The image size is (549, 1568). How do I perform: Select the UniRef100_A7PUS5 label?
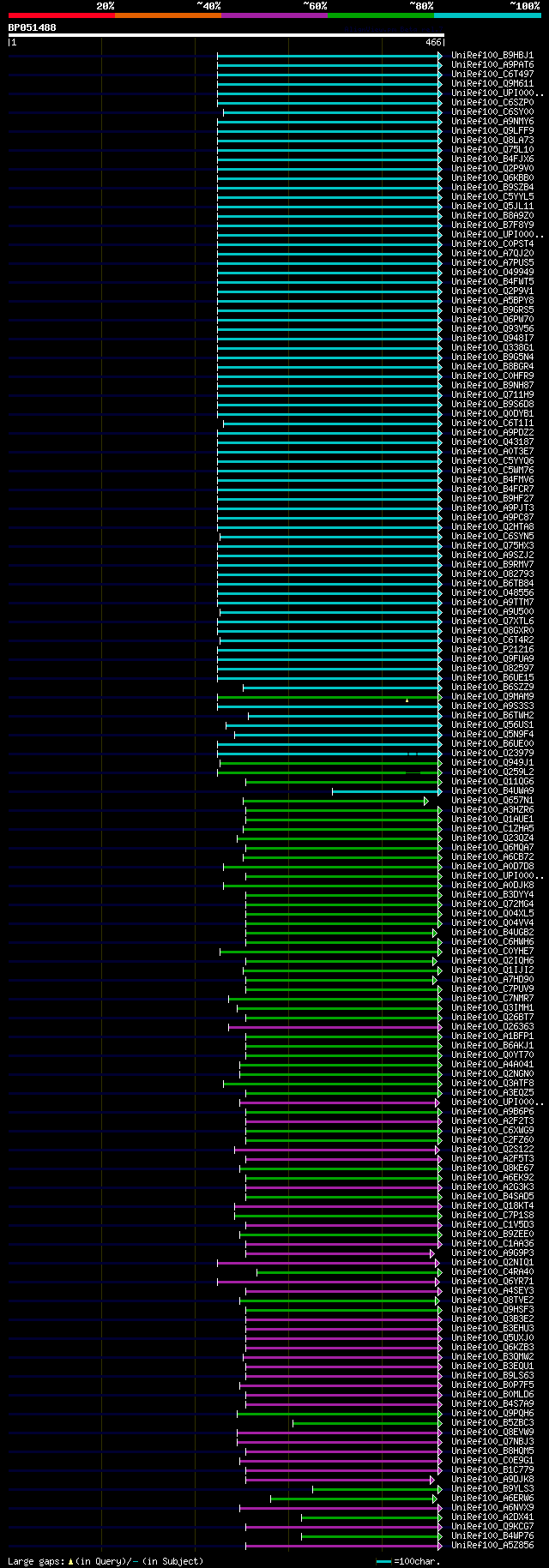(492, 262)
